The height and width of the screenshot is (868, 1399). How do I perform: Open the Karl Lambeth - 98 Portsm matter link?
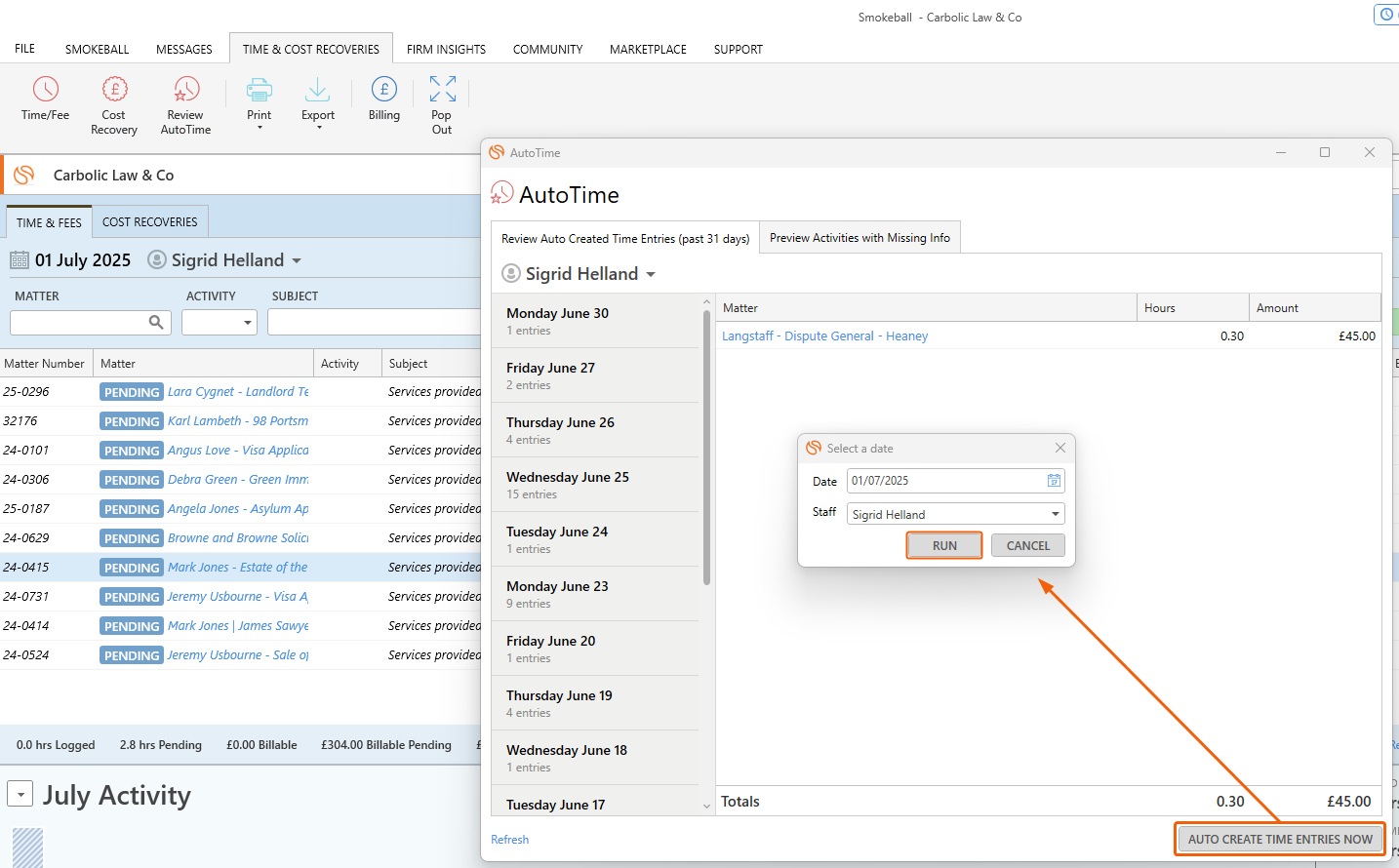[238, 420]
